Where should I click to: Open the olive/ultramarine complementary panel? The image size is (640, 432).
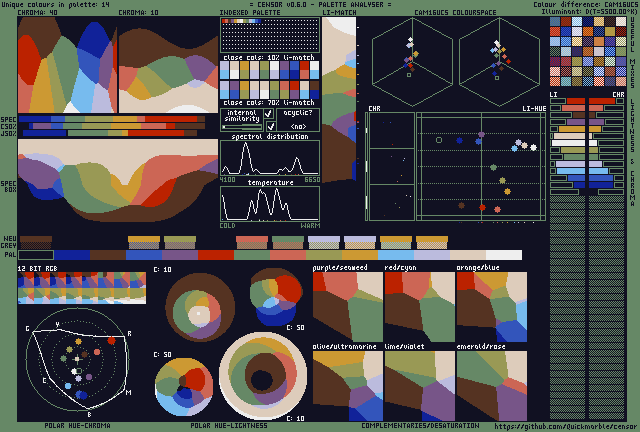[348, 386]
